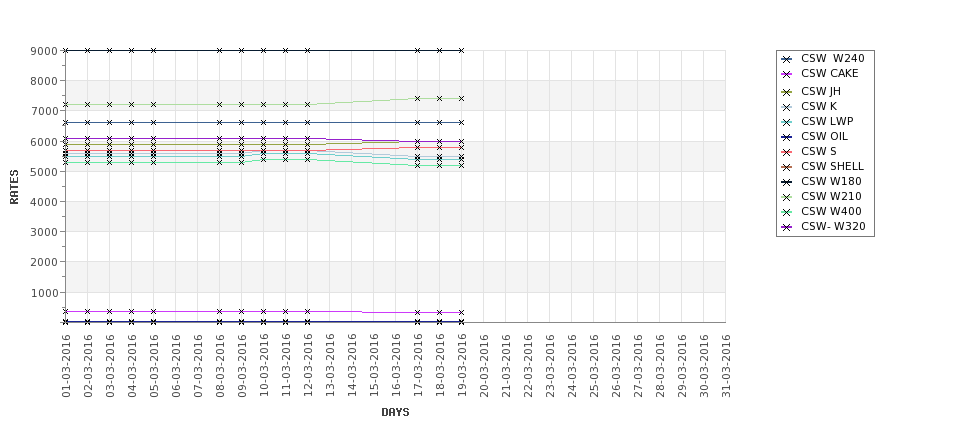Click the 4000 rates axis label
The width and height of the screenshot is (975, 429).
[x=44, y=202]
